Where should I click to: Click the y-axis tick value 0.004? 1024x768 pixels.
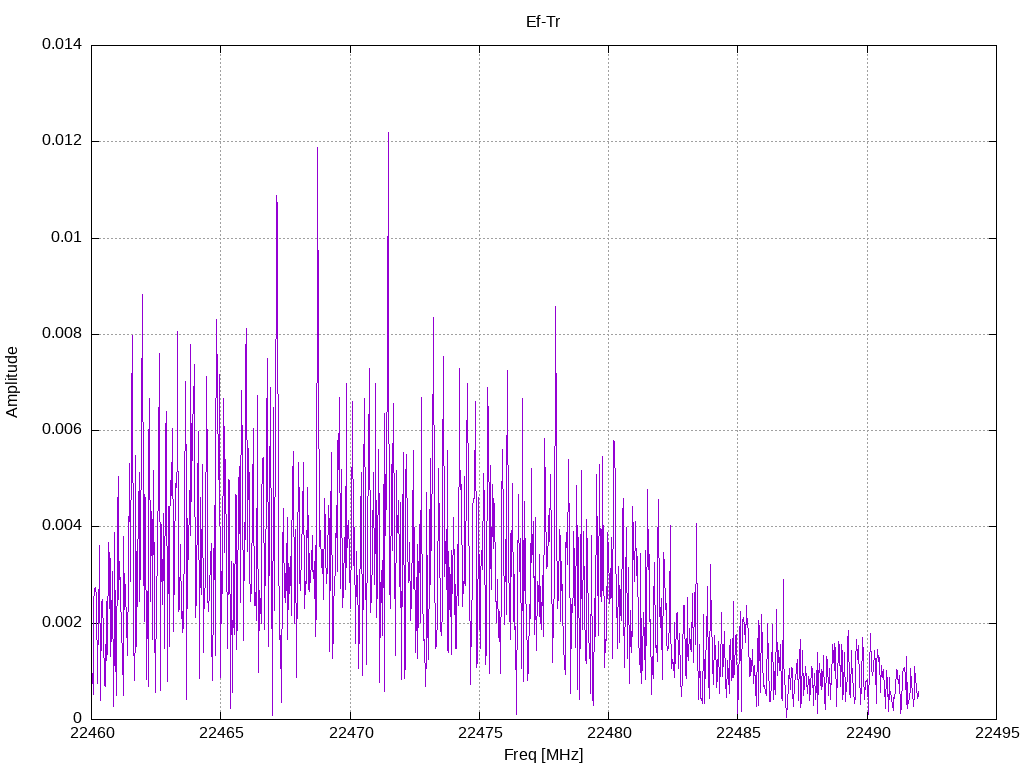(x=62, y=525)
